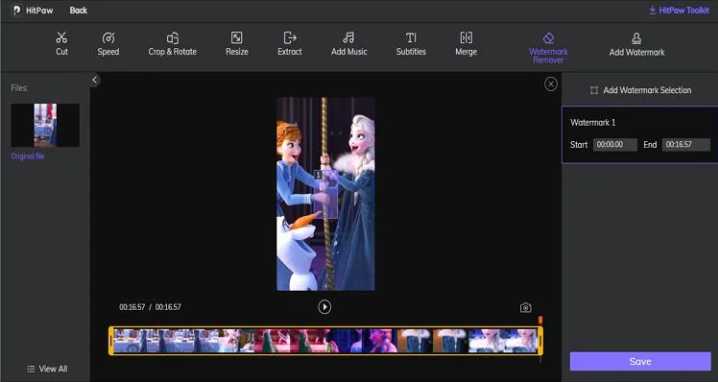This screenshot has height=382, width=718.
Task: Select the Merge tool
Action: [x=466, y=44]
